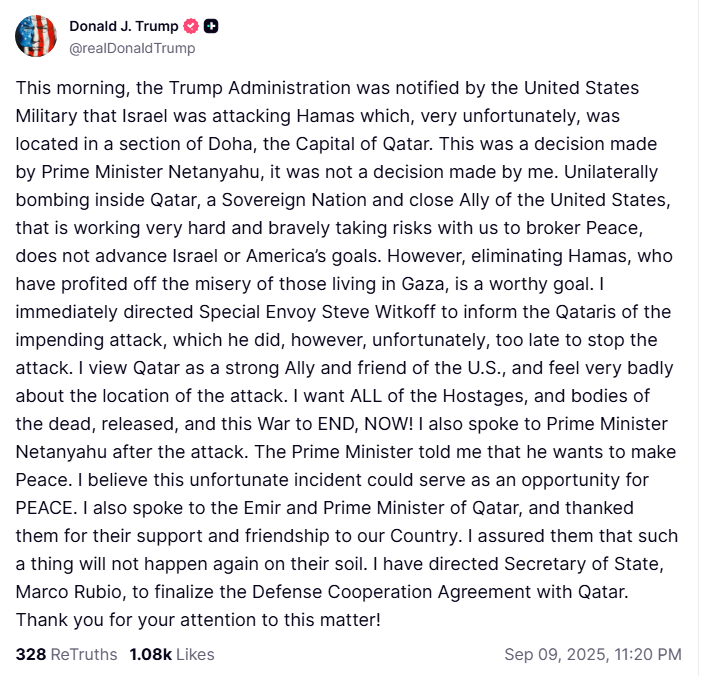
Task: Open the Sep 09, 2025 timestamp permalink
Action: pyautogui.click(x=593, y=654)
